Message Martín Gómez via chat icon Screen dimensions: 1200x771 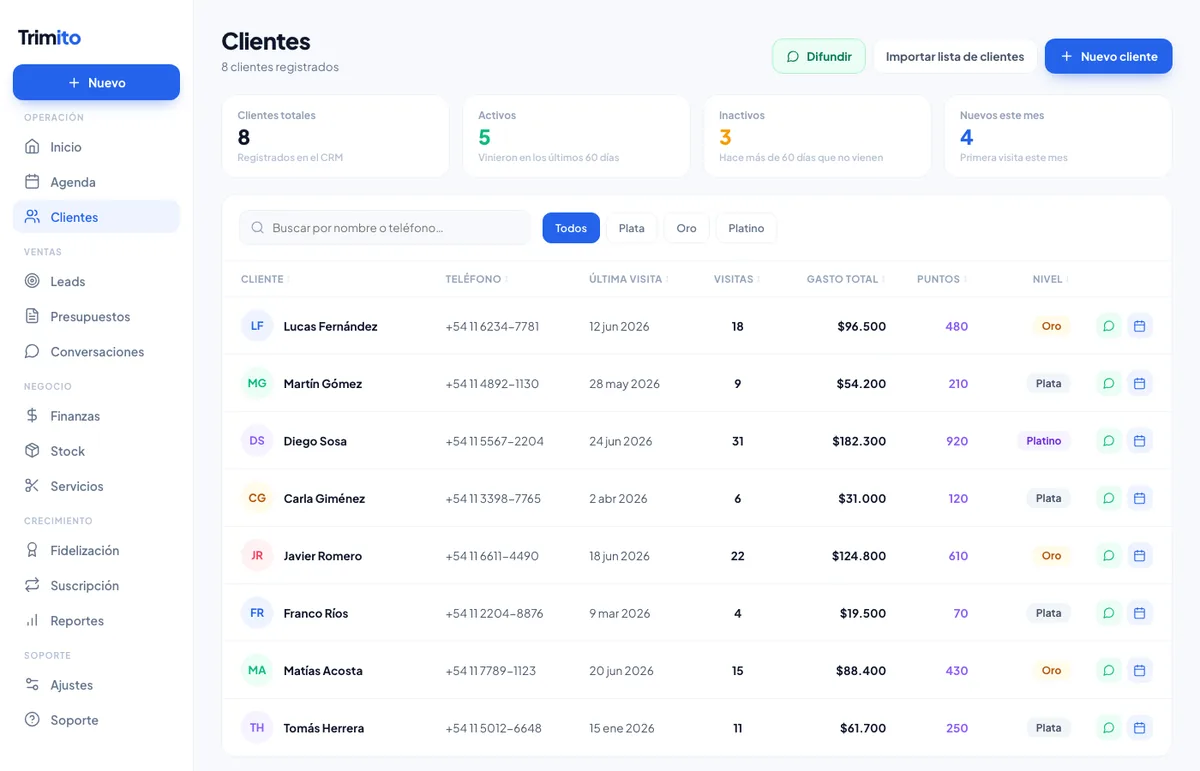point(1108,383)
